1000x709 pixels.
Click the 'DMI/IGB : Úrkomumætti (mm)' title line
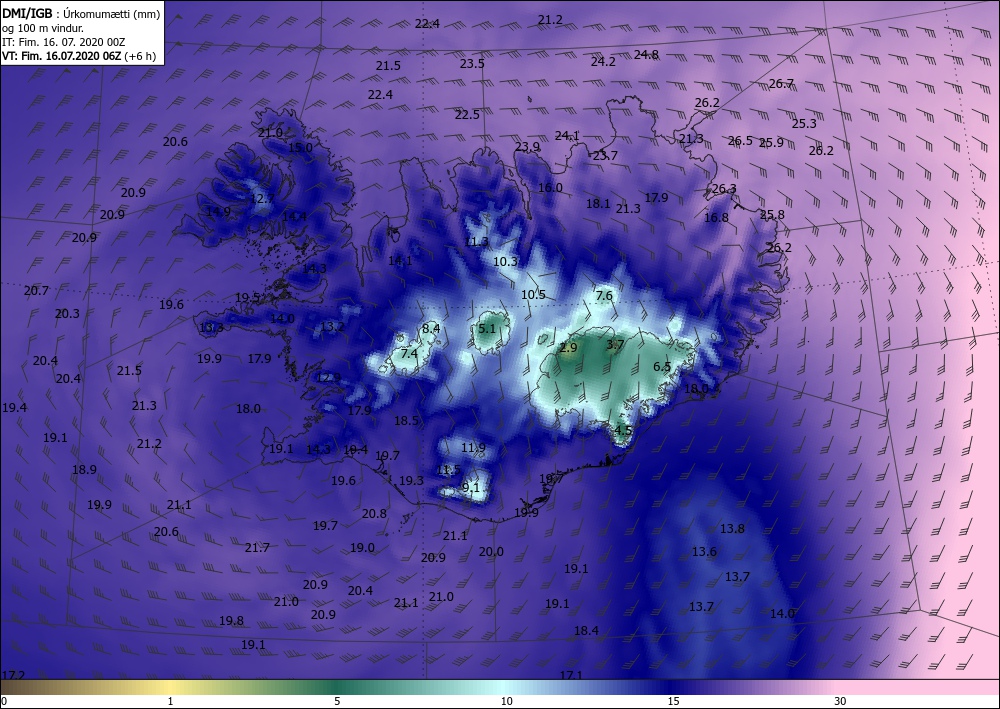tap(81, 13)
